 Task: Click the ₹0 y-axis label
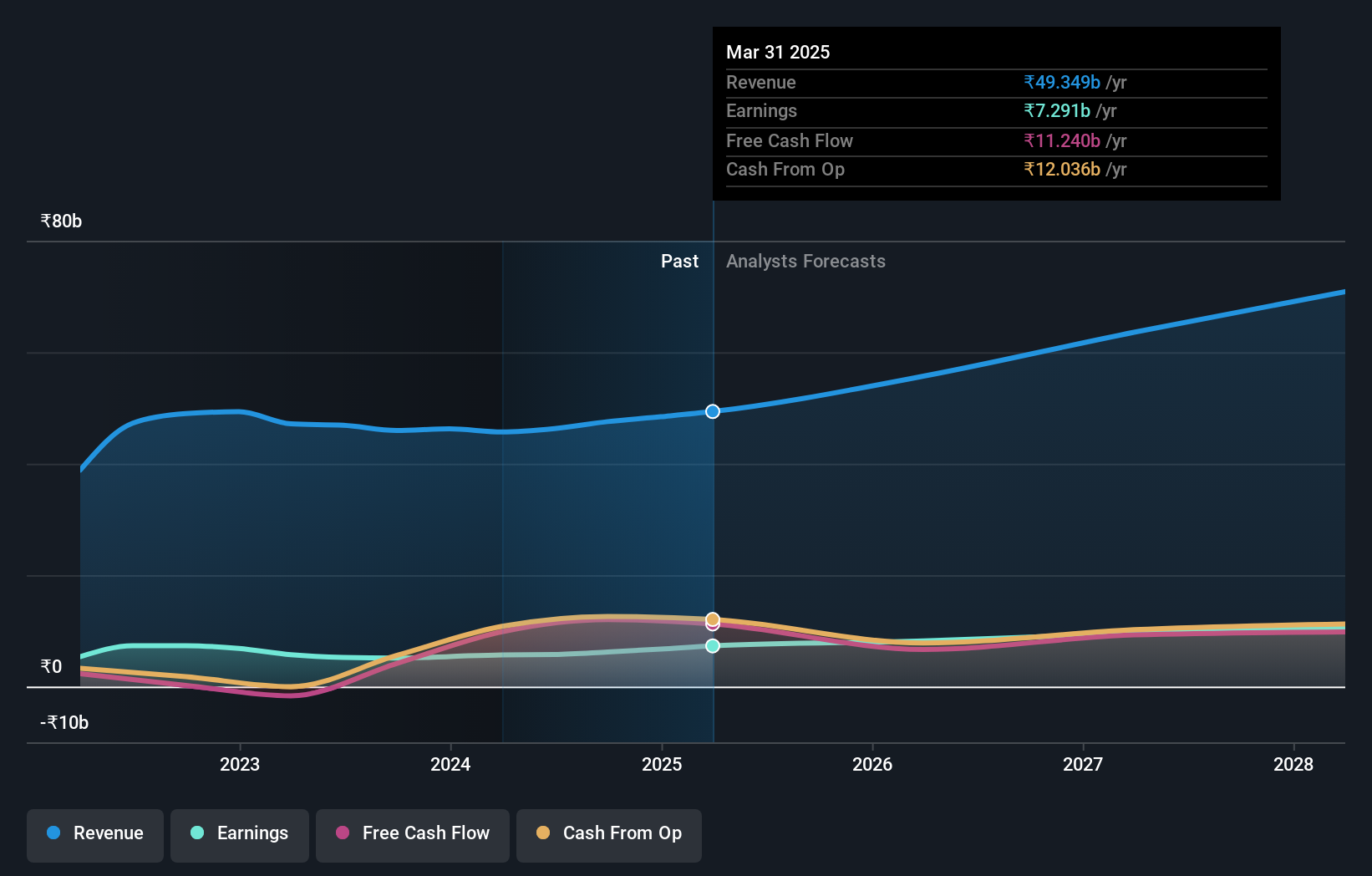pos(52,667)
